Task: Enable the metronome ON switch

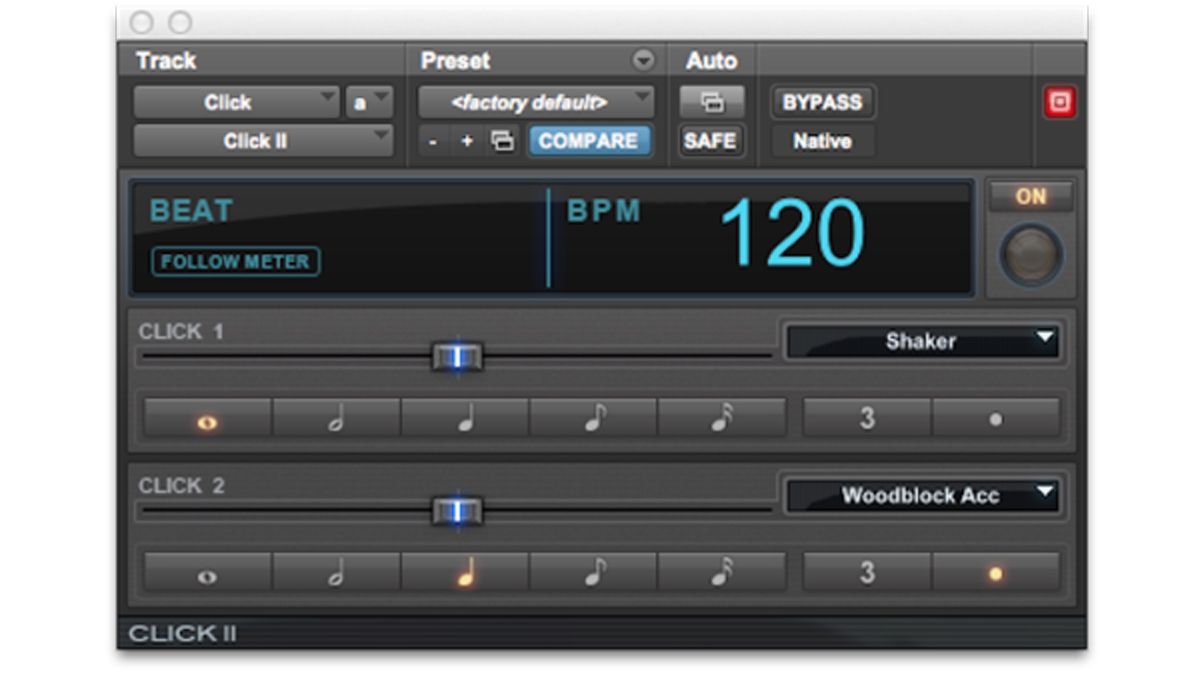Action: (1031, 198)
